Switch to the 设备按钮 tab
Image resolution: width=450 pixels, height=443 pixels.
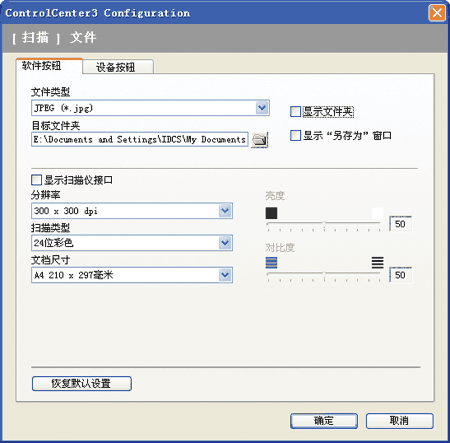118,67
